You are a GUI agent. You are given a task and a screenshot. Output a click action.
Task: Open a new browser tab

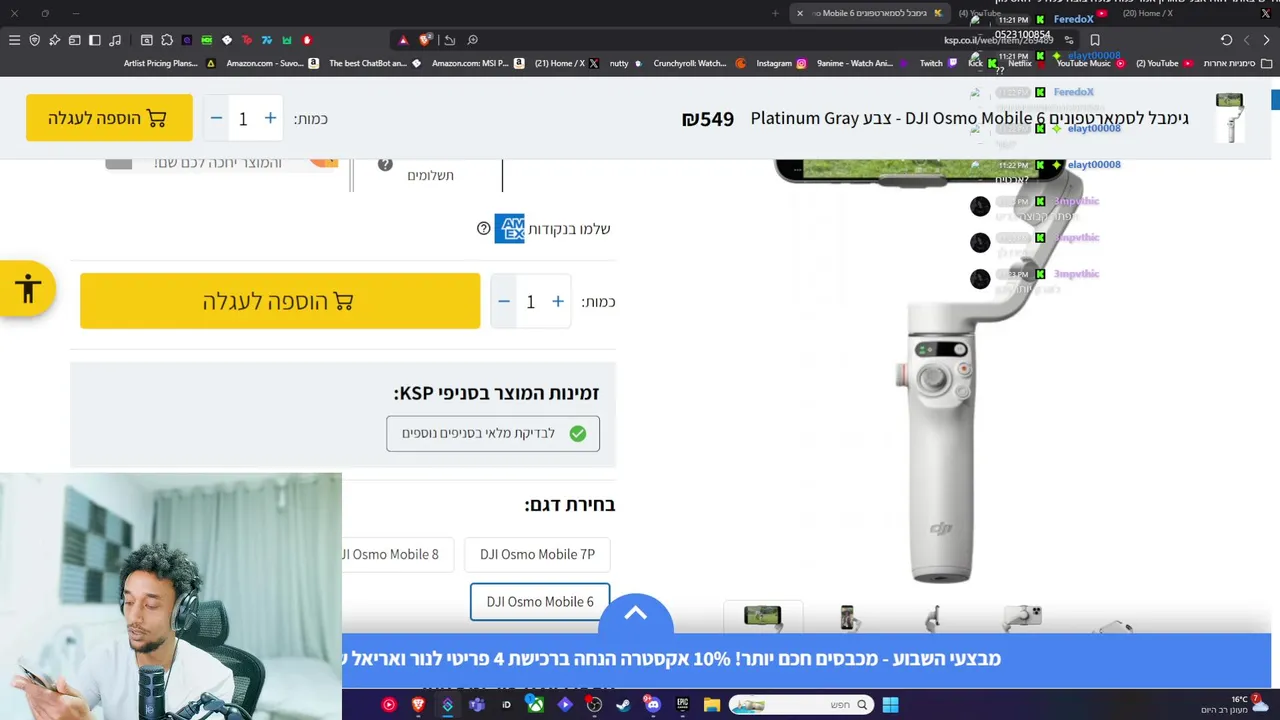(x=775, y=13)
